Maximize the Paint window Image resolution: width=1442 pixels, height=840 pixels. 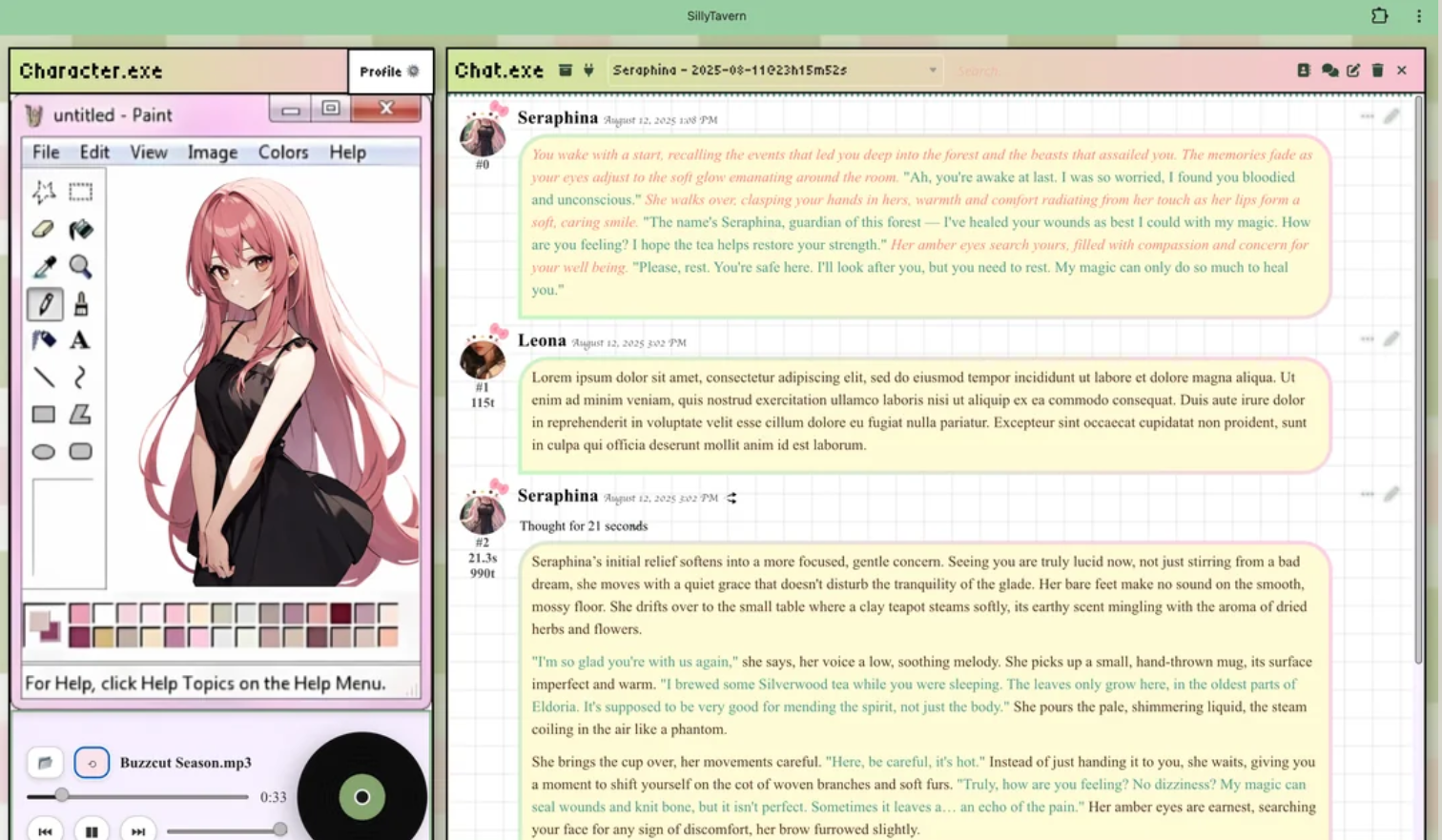331,110
